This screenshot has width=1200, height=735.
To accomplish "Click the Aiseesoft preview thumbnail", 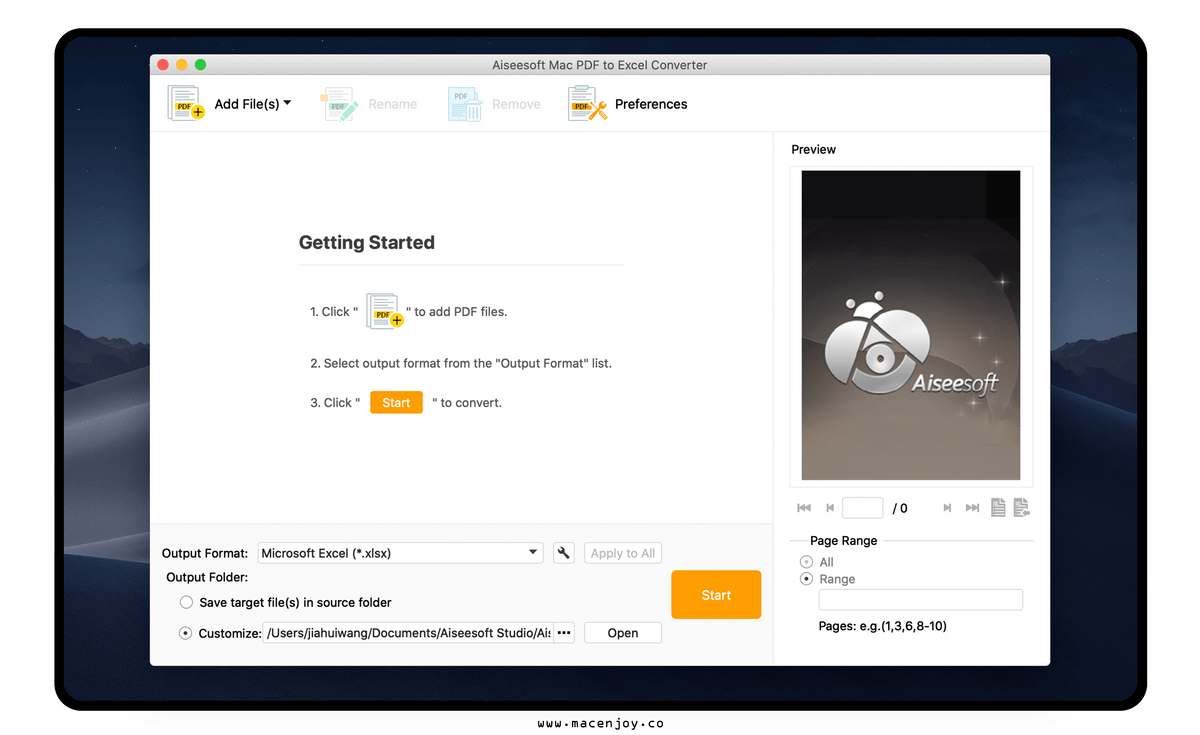I will pos(911,325).
